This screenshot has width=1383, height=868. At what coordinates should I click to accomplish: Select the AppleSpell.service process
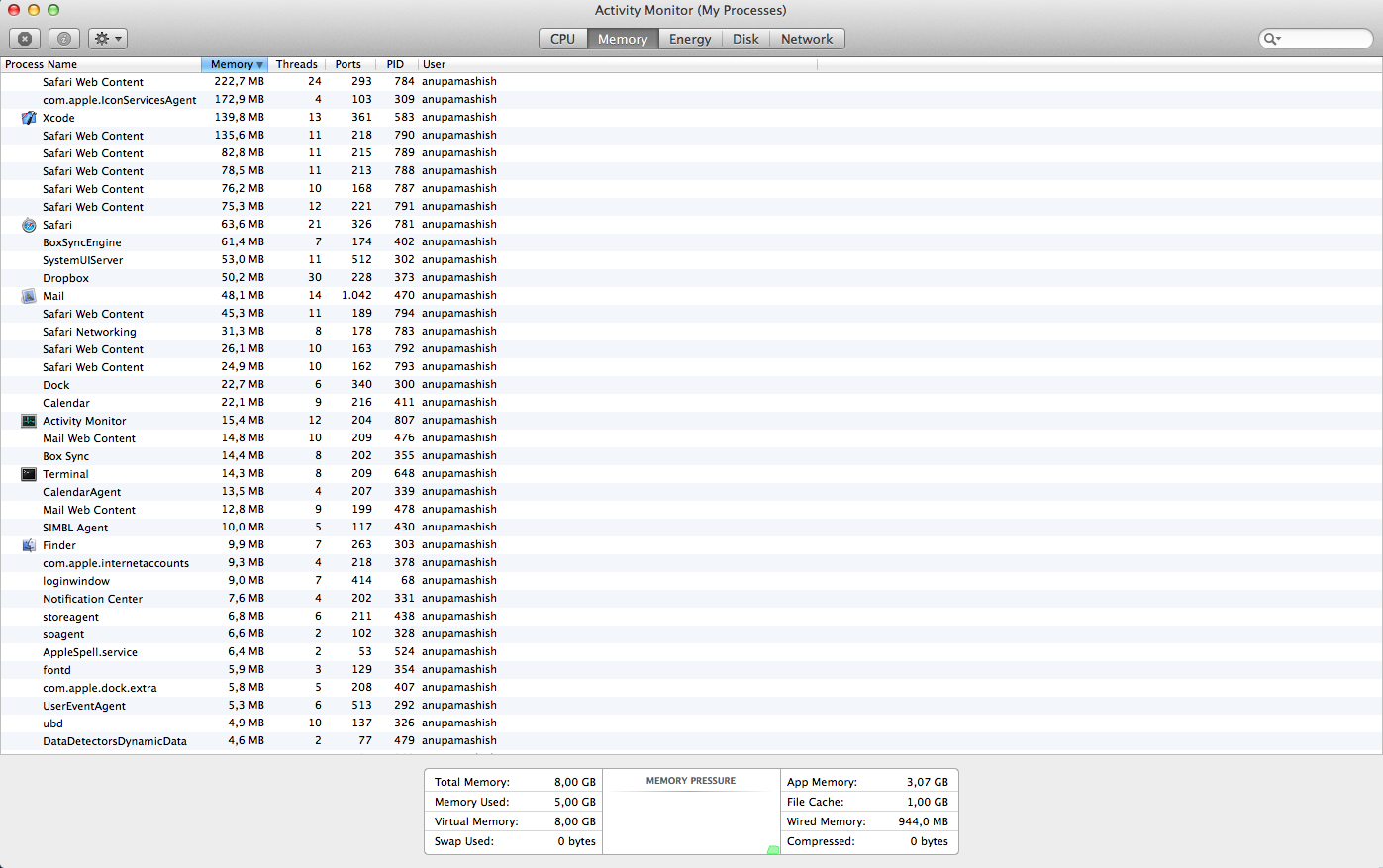click(x=691, y=652)
